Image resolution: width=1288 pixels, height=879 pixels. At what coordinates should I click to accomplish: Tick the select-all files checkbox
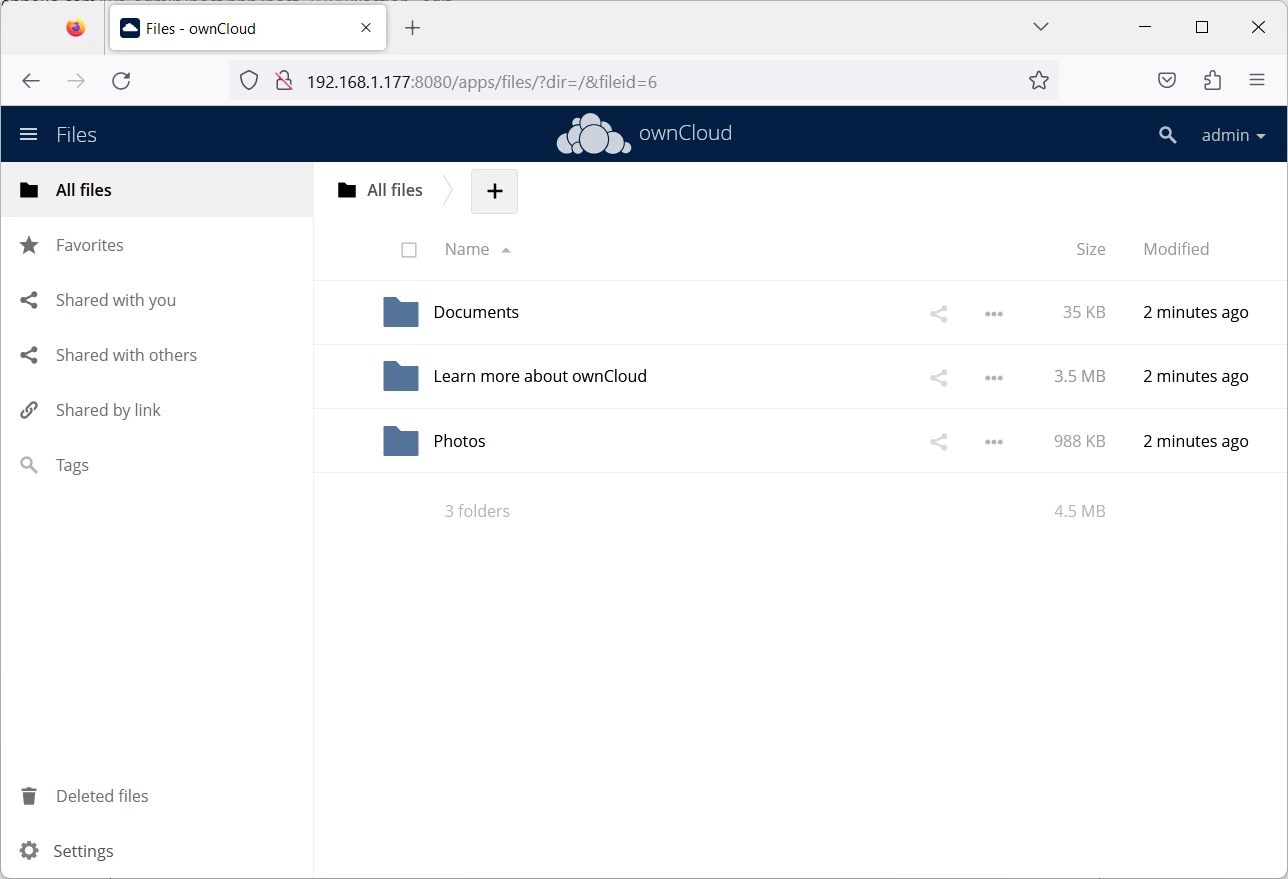(x=409, y=250)
